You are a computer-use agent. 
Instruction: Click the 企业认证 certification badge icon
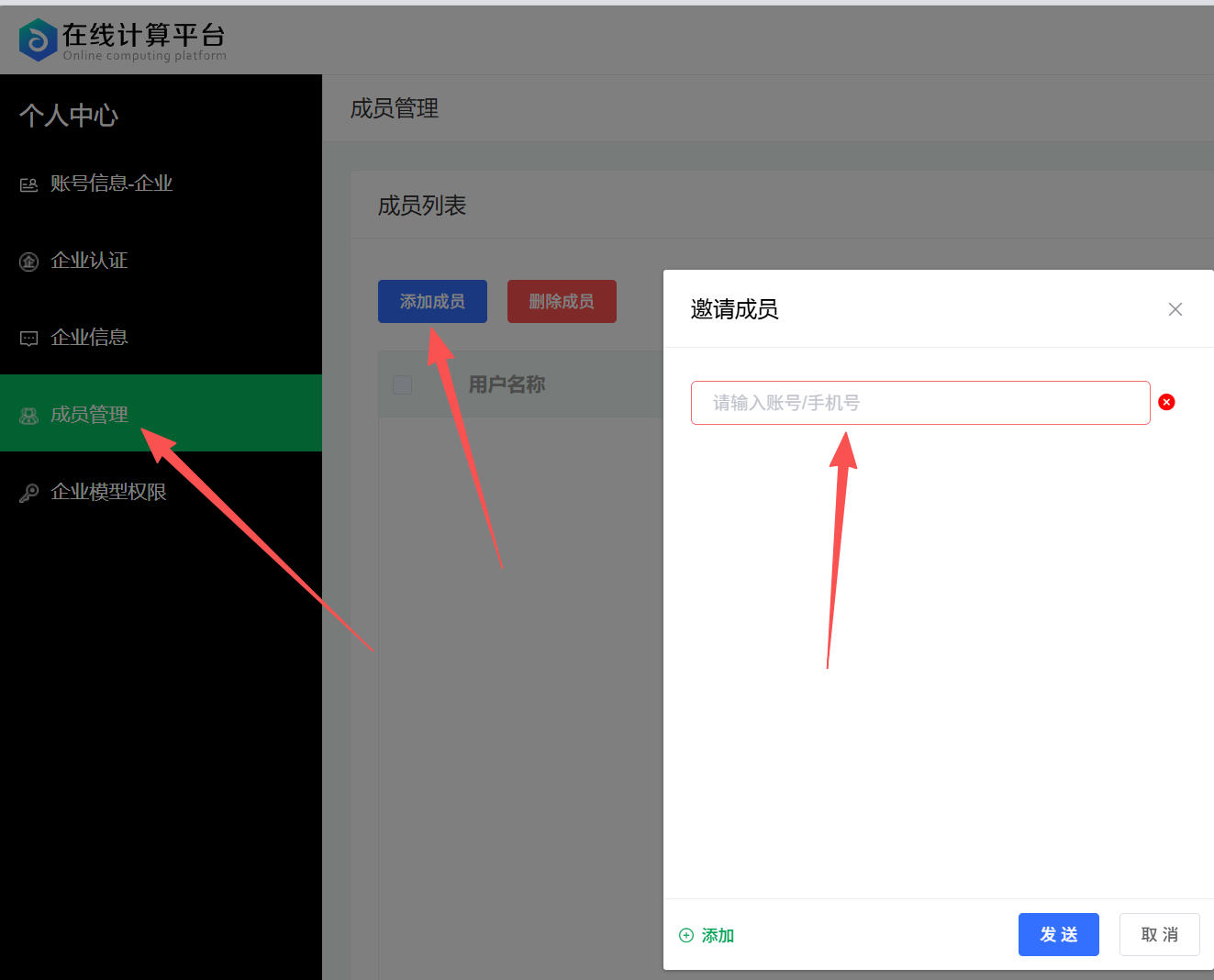[x=29, y=262]
